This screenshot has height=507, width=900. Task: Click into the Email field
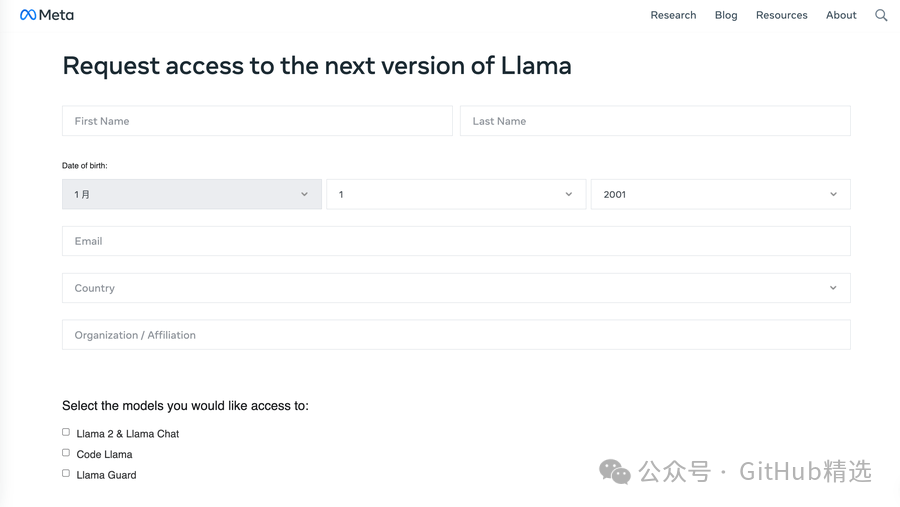point(456,241)
